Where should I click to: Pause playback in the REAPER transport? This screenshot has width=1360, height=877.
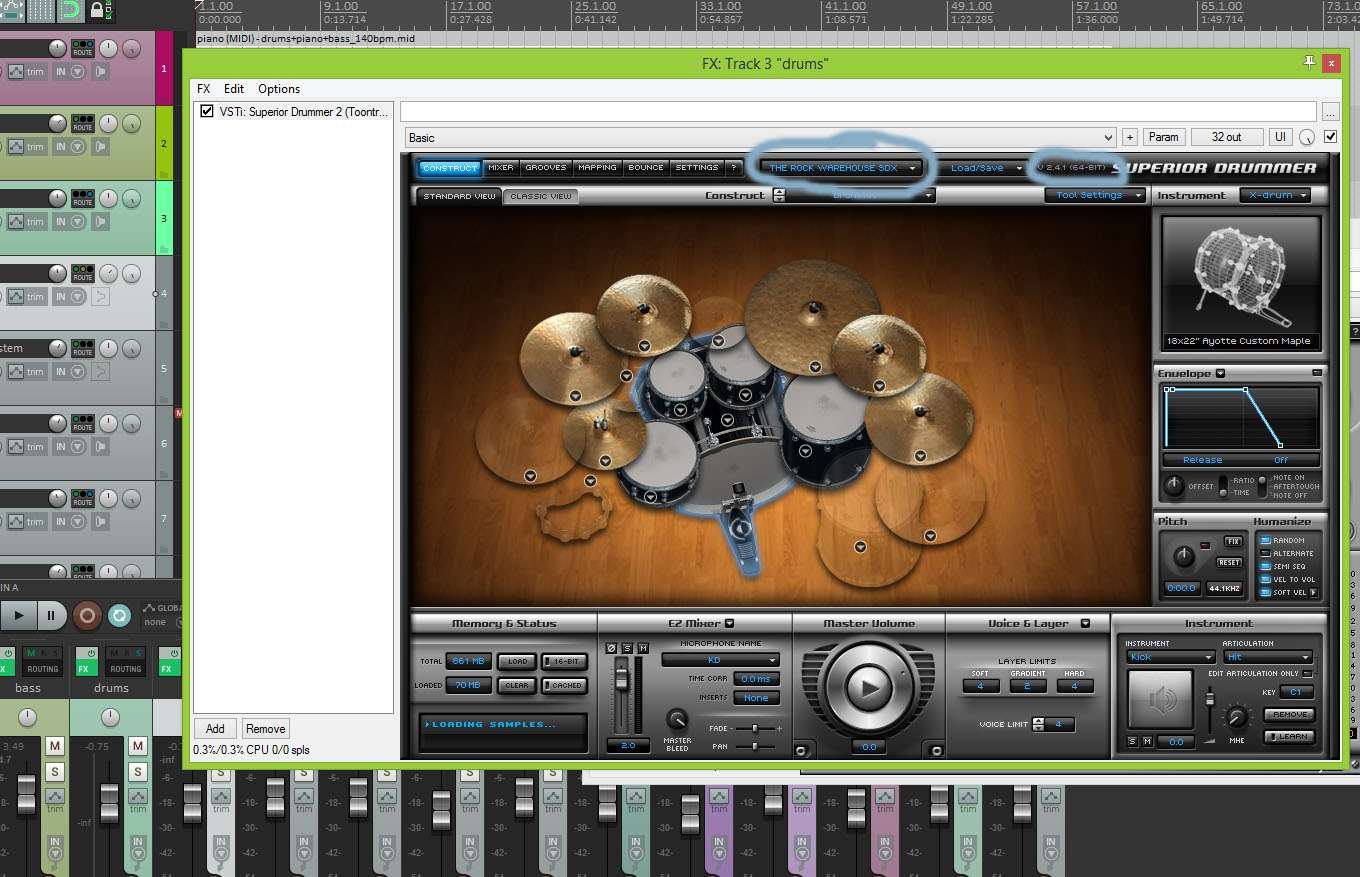click(50, 615)
